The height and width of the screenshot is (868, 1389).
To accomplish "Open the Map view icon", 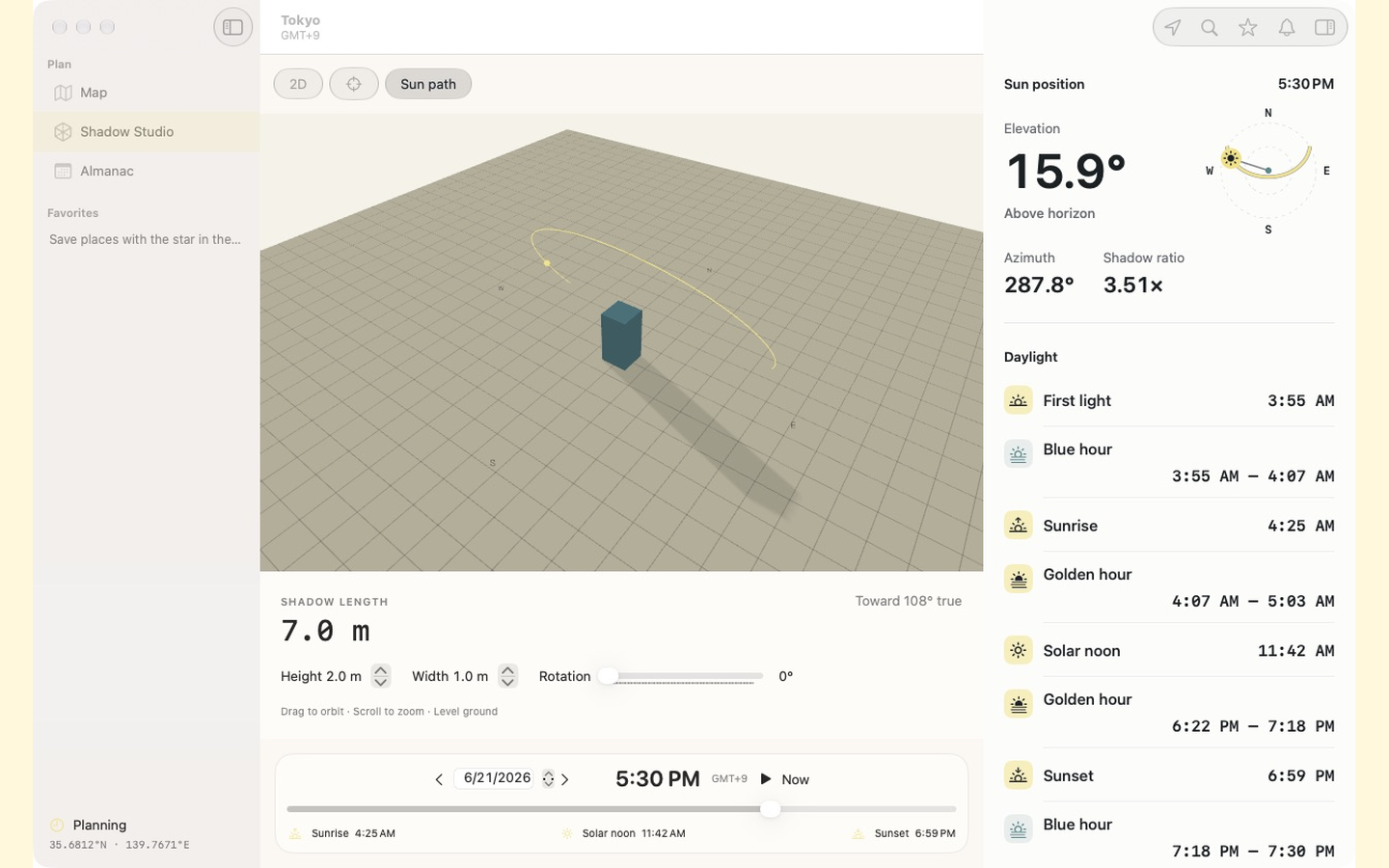I will pyautogui.click(x=63, y=93).
